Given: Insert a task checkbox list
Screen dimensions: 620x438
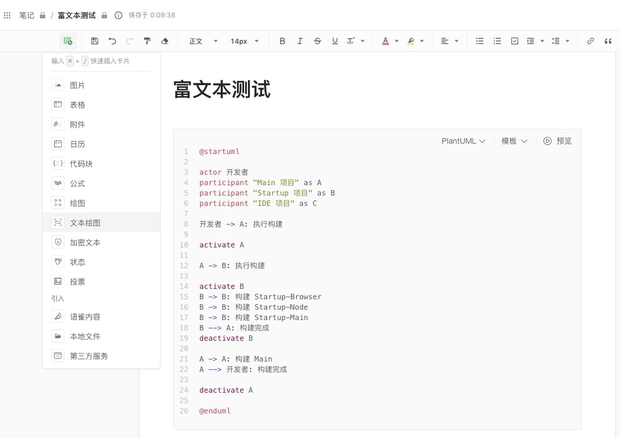Looking at the screenshot, I should tap(514, 41).
